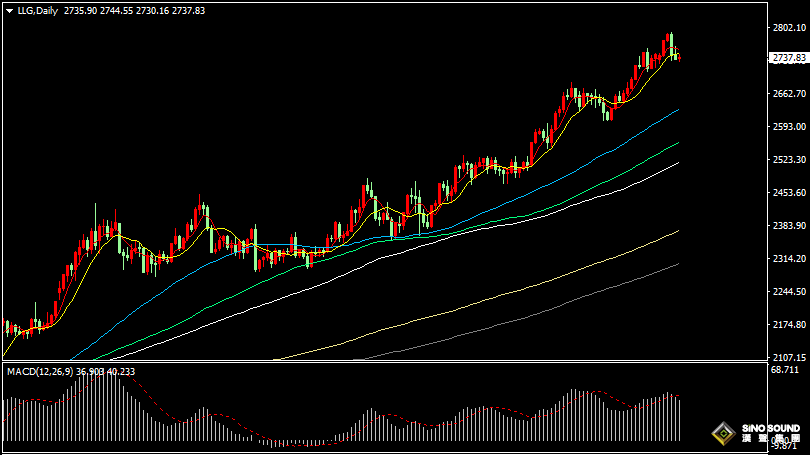Click the SINO SOUND watermark text
This screenshot has height=455, width=810.
click(x=771, y=429)
